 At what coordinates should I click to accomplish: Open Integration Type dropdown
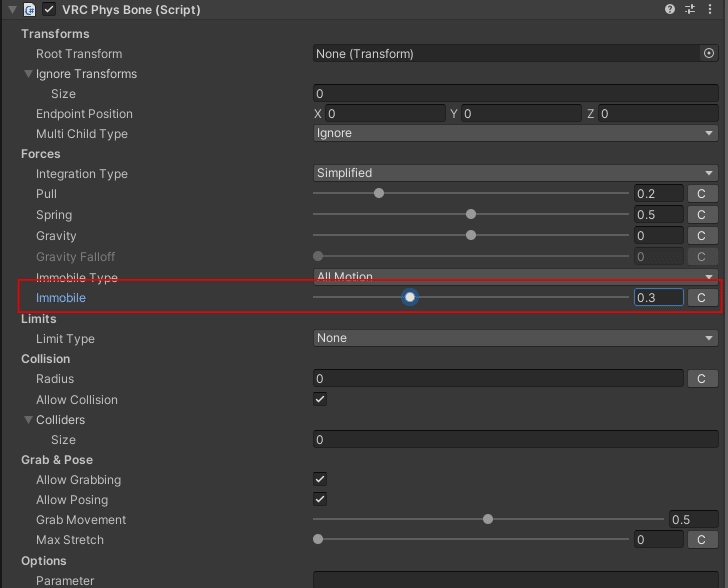(x=516, y=173)
